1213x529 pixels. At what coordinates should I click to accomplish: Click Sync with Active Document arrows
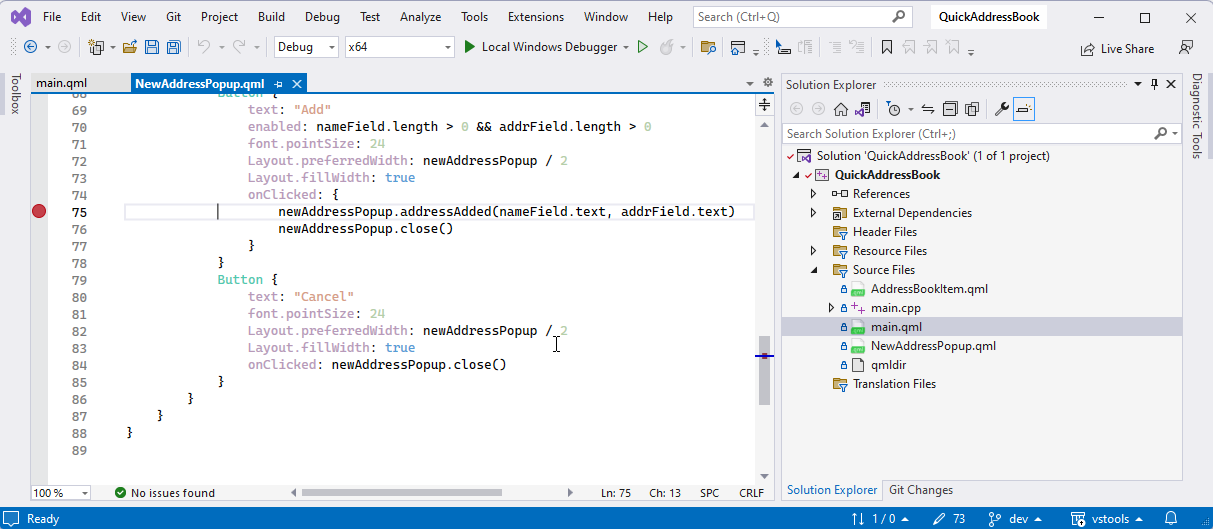(x=928, y=109)
